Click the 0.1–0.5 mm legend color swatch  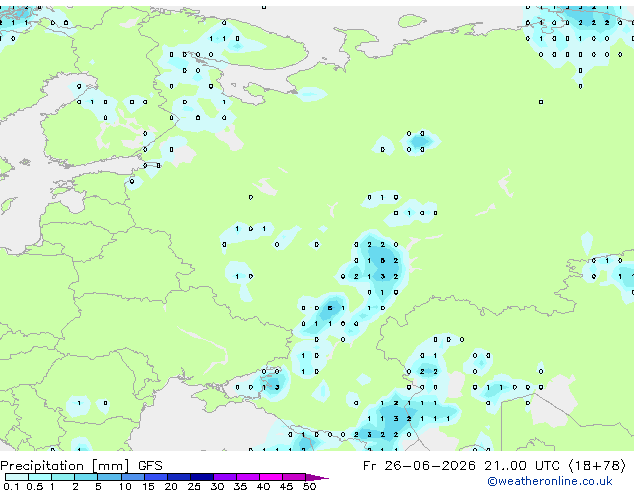tap(17, 477)
